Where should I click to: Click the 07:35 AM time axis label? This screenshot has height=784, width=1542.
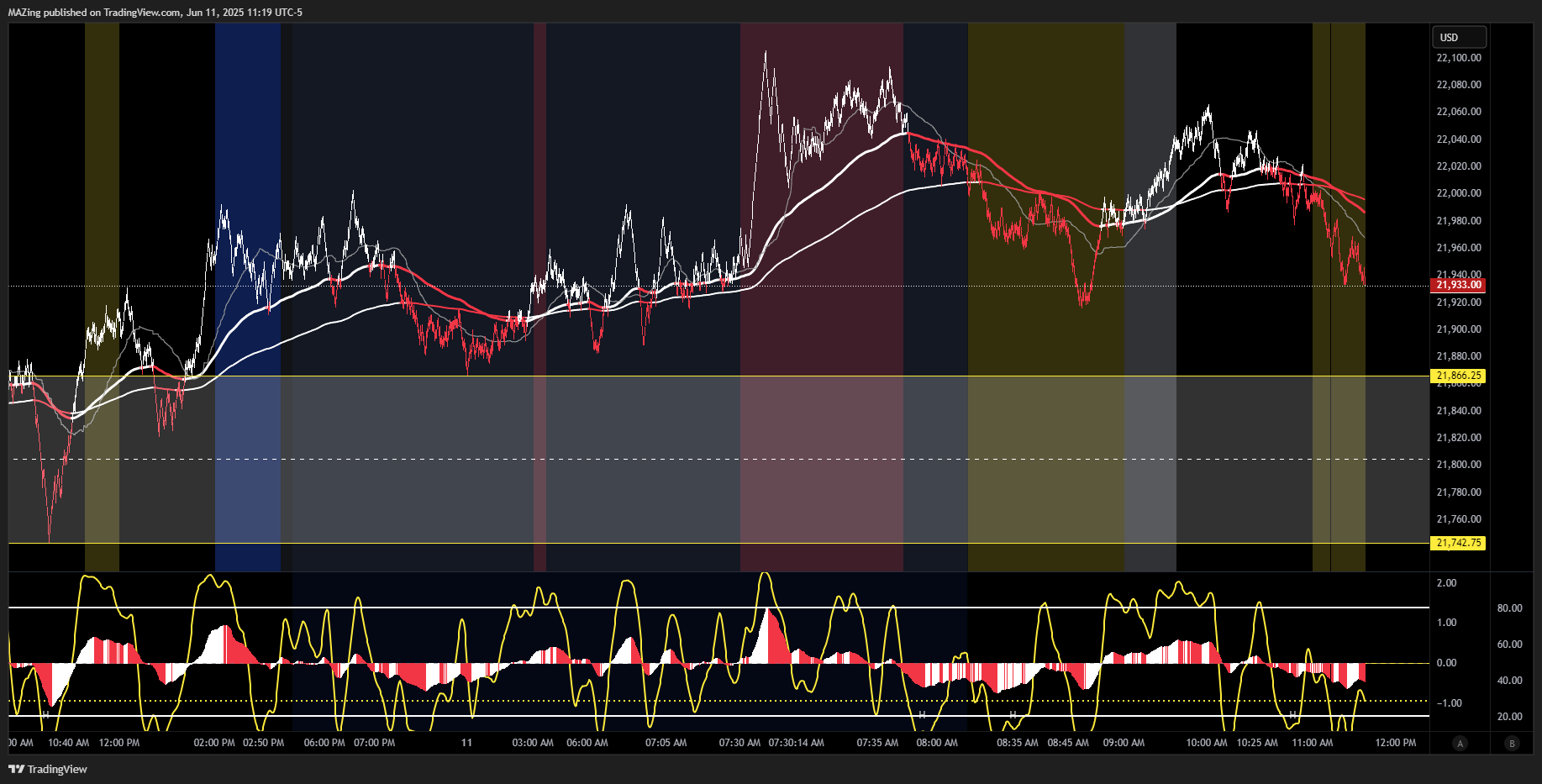click(877, 743)
